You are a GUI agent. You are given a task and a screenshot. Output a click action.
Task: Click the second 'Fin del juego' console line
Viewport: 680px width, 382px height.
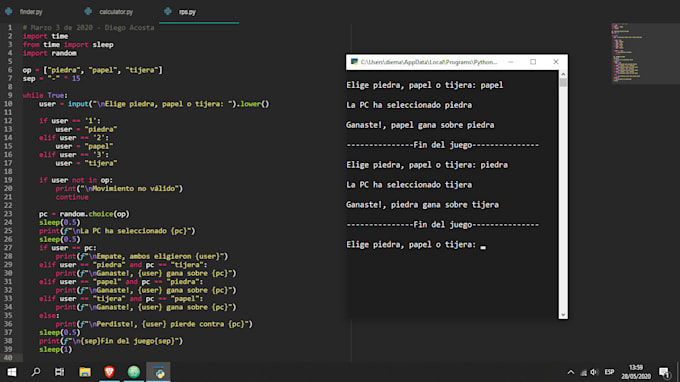pos(442,225)
